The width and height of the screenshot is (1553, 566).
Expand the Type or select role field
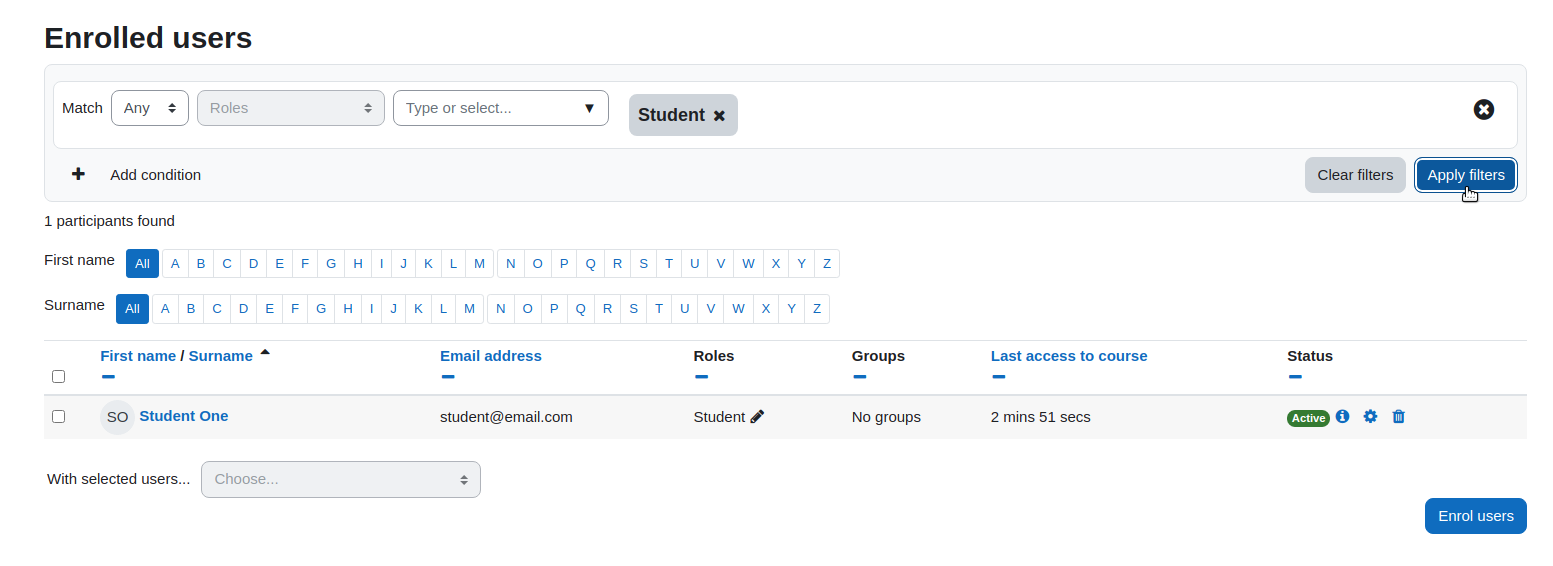click(x=501, y=108)
